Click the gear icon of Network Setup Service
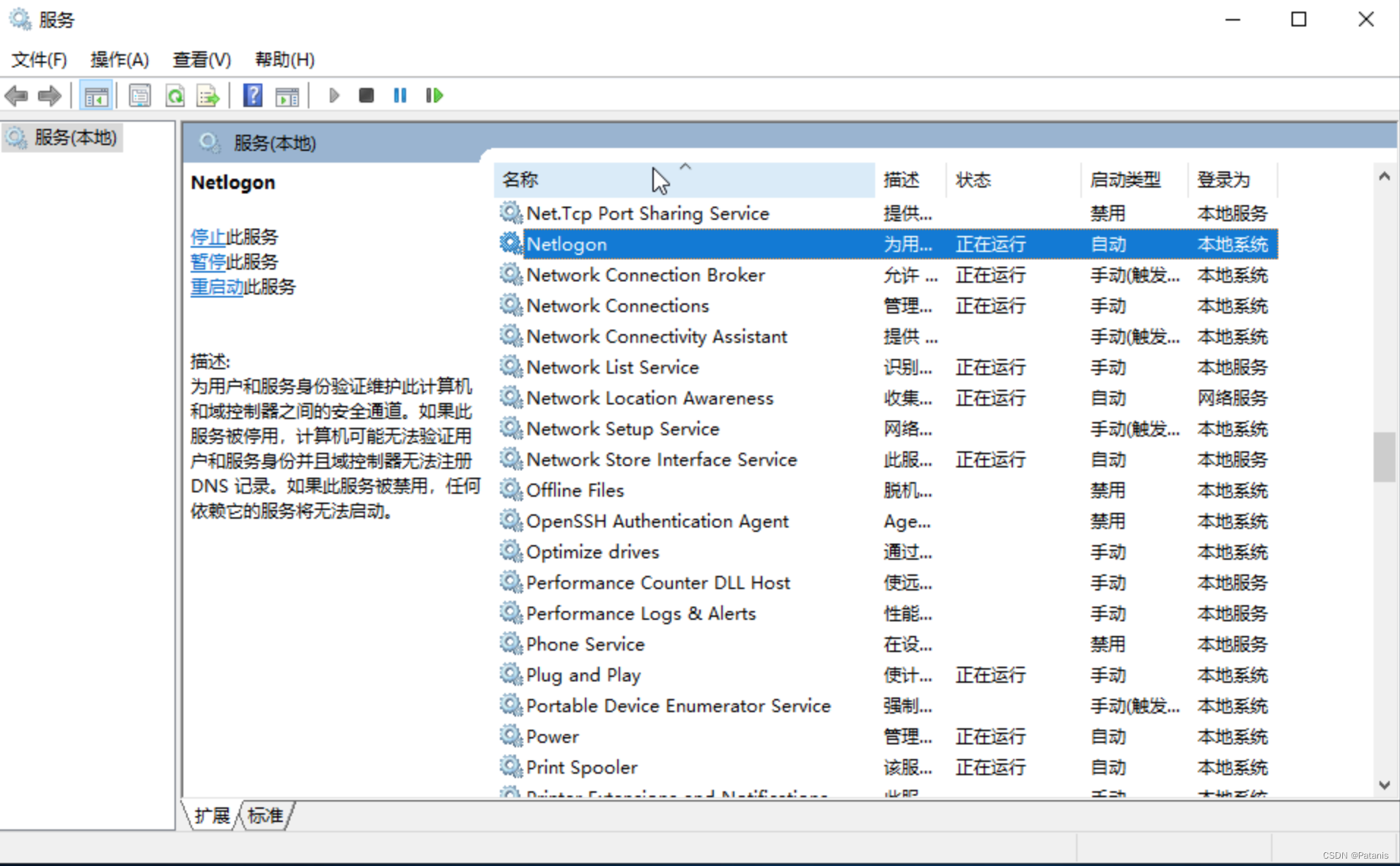Viewport: 1400px width, 866px height. click(510, 428)
